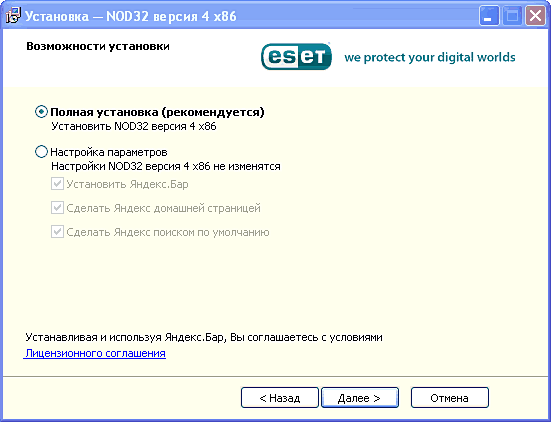Click text Установить NOD32 версия 4 x86
This screenshot has width=551, height=422.
coord(134,126)
